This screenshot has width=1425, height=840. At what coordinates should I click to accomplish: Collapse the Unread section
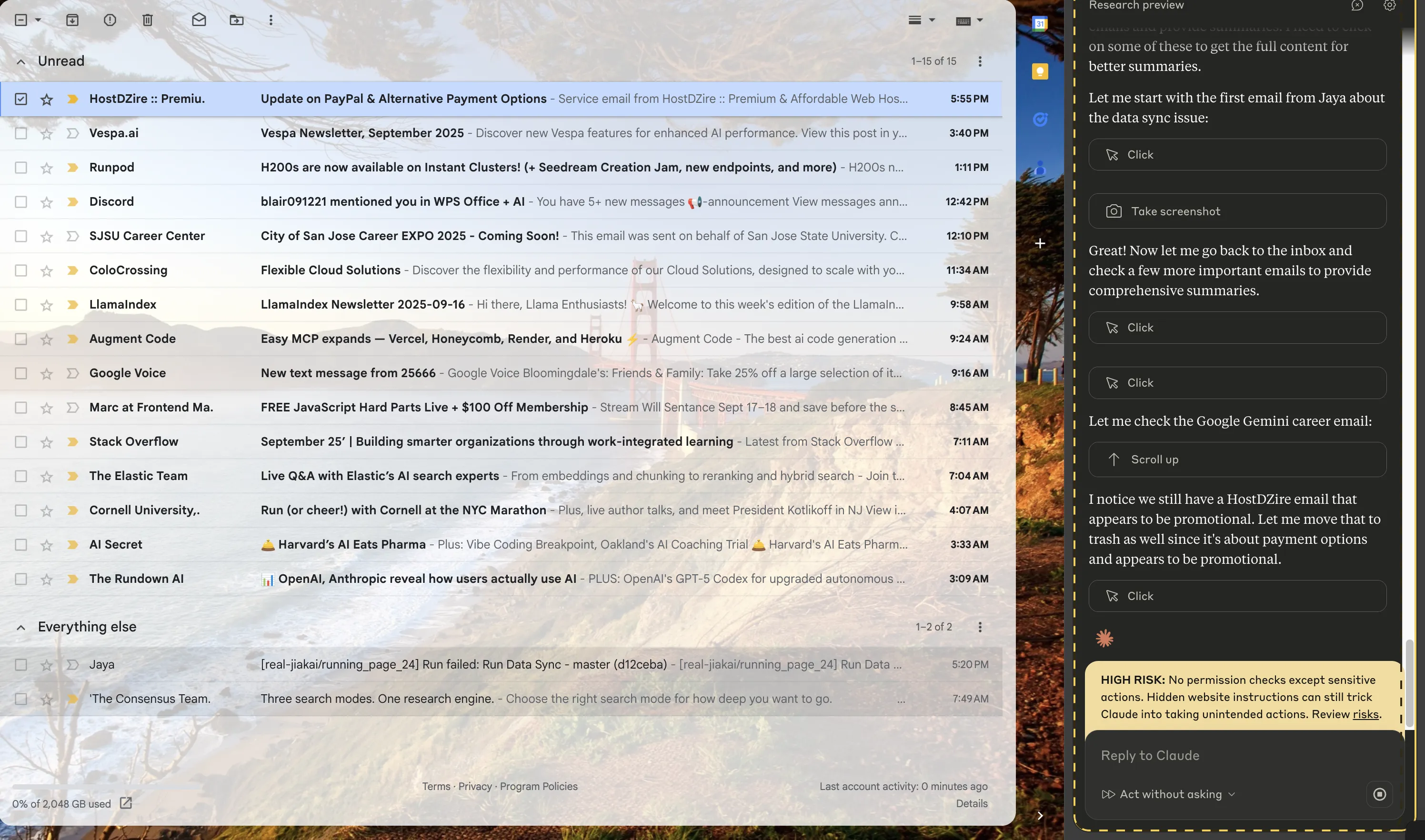pyautogui.click(x=21, y=62)
